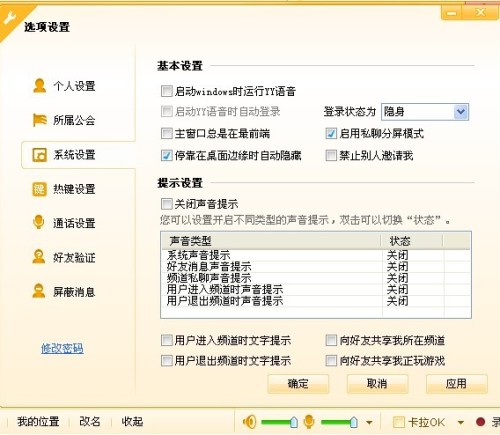
Task: Check 关闭声音提示 checkbox
Action: [x=166, y=204]
